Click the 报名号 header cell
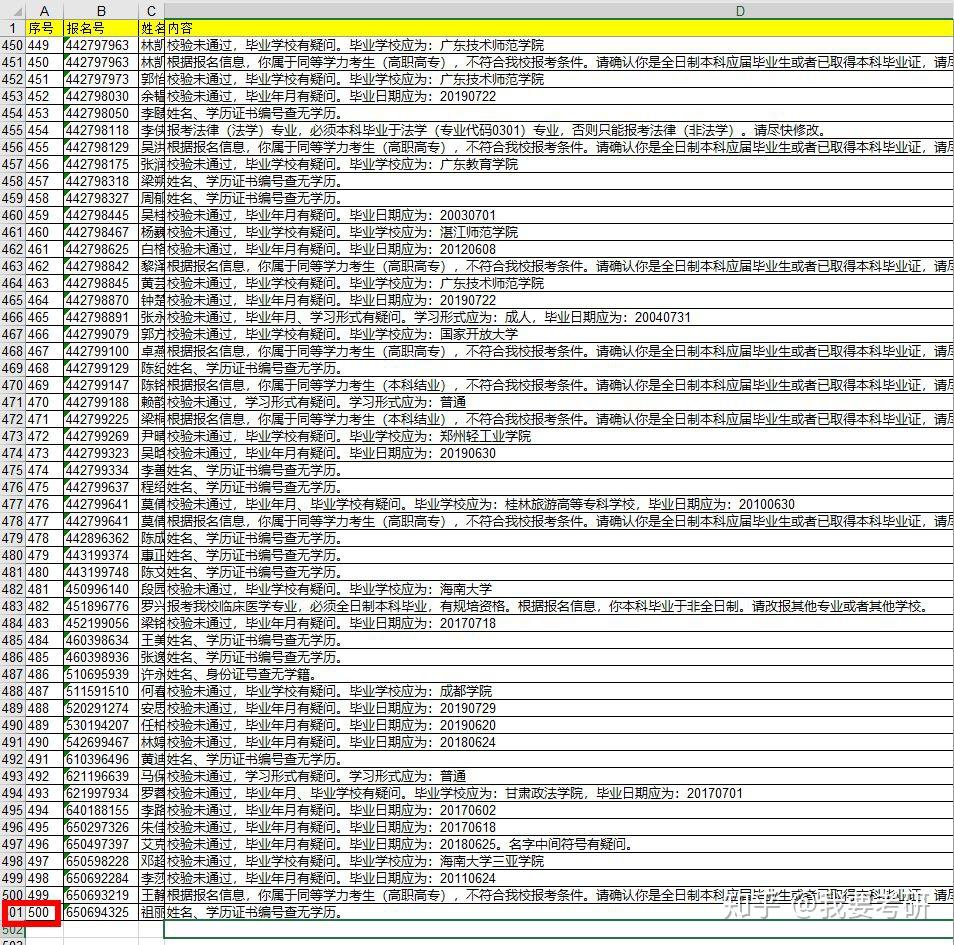Viewport: 954px width, 945px height. coord(101,28)
